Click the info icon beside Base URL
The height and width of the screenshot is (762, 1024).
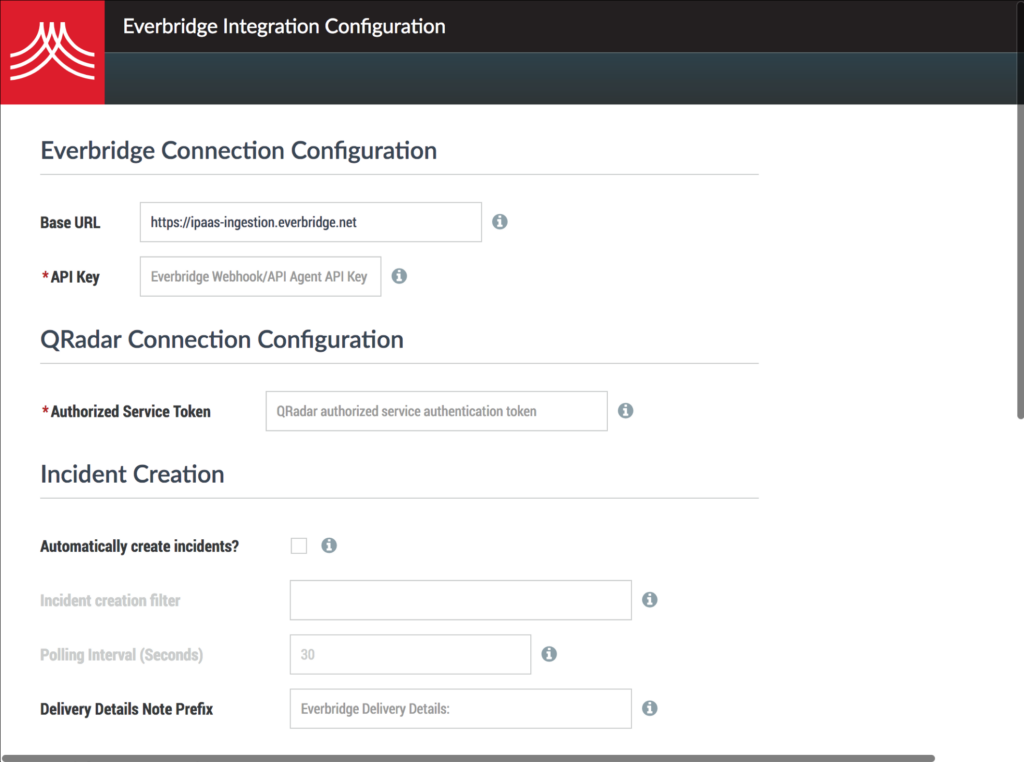pyautogui.click(x=500, y=222)
